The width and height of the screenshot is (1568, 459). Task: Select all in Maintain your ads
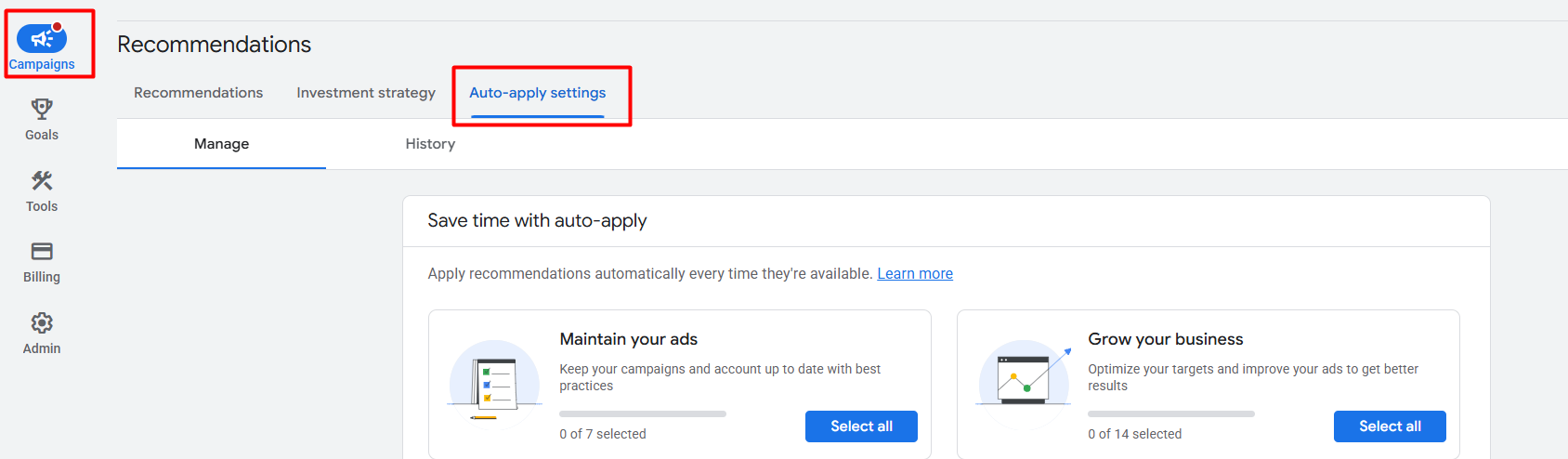(861, 426)
